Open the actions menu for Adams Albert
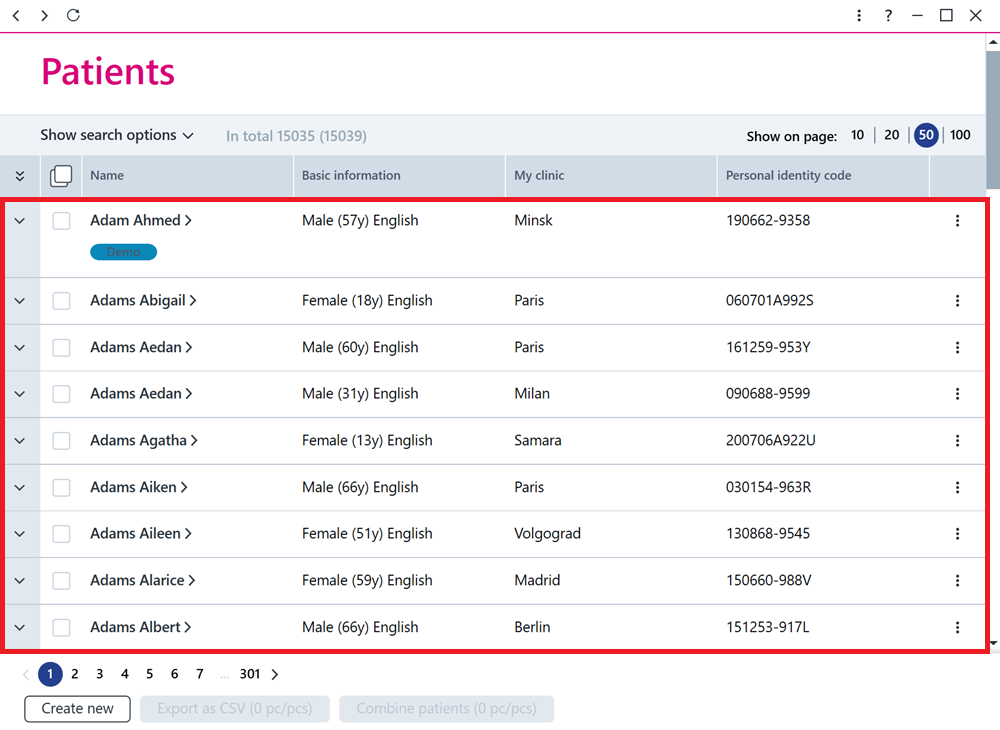The height and width of the screenshot is (730, 1000). (x=957, y=627)
